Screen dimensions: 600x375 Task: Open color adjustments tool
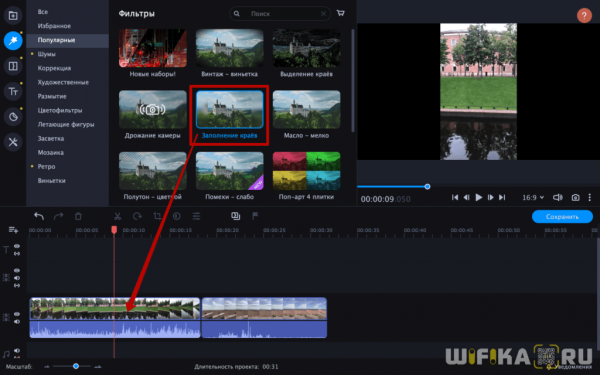click(176, 216)
